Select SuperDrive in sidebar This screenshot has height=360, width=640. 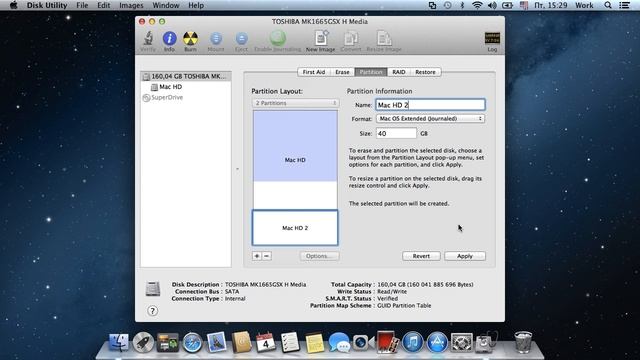[186, 98]
